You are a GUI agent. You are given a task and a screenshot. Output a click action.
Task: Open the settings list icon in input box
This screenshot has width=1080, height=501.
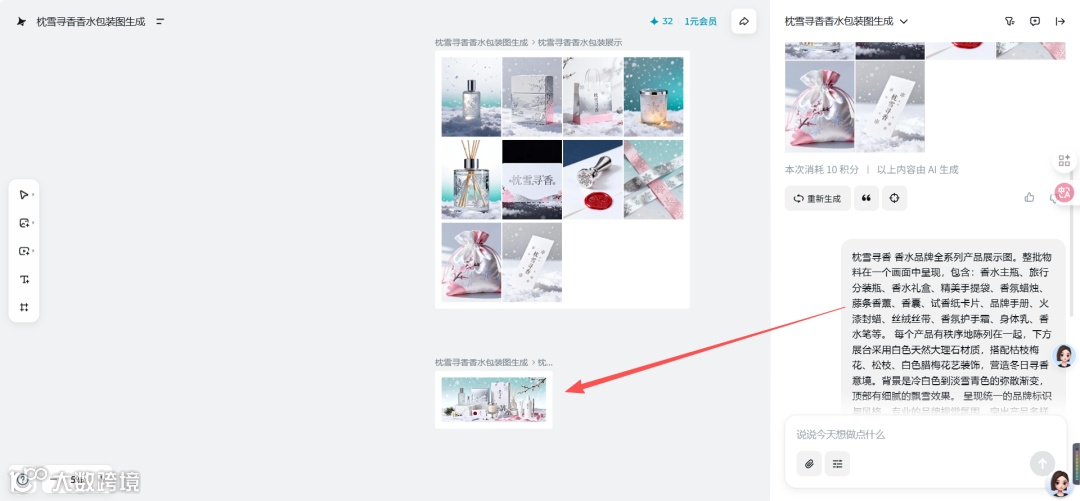838,464
